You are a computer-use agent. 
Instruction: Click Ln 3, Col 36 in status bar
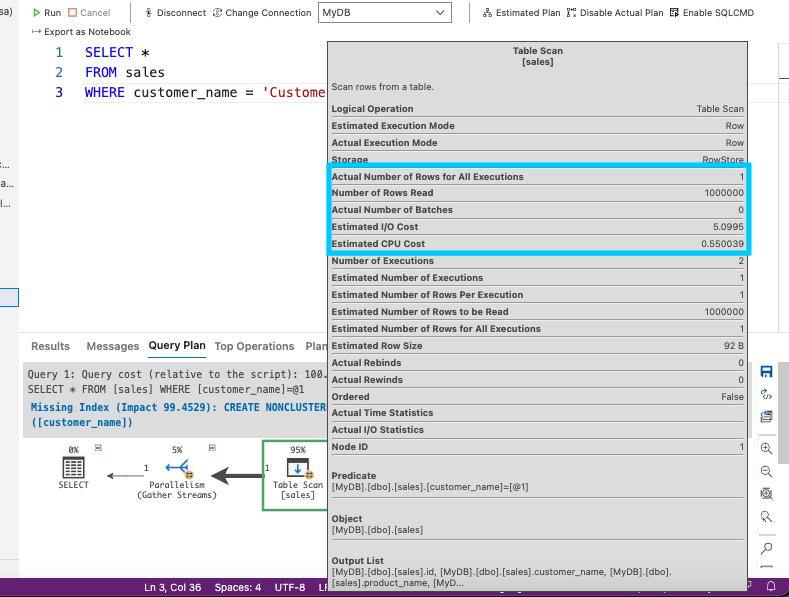173,587
